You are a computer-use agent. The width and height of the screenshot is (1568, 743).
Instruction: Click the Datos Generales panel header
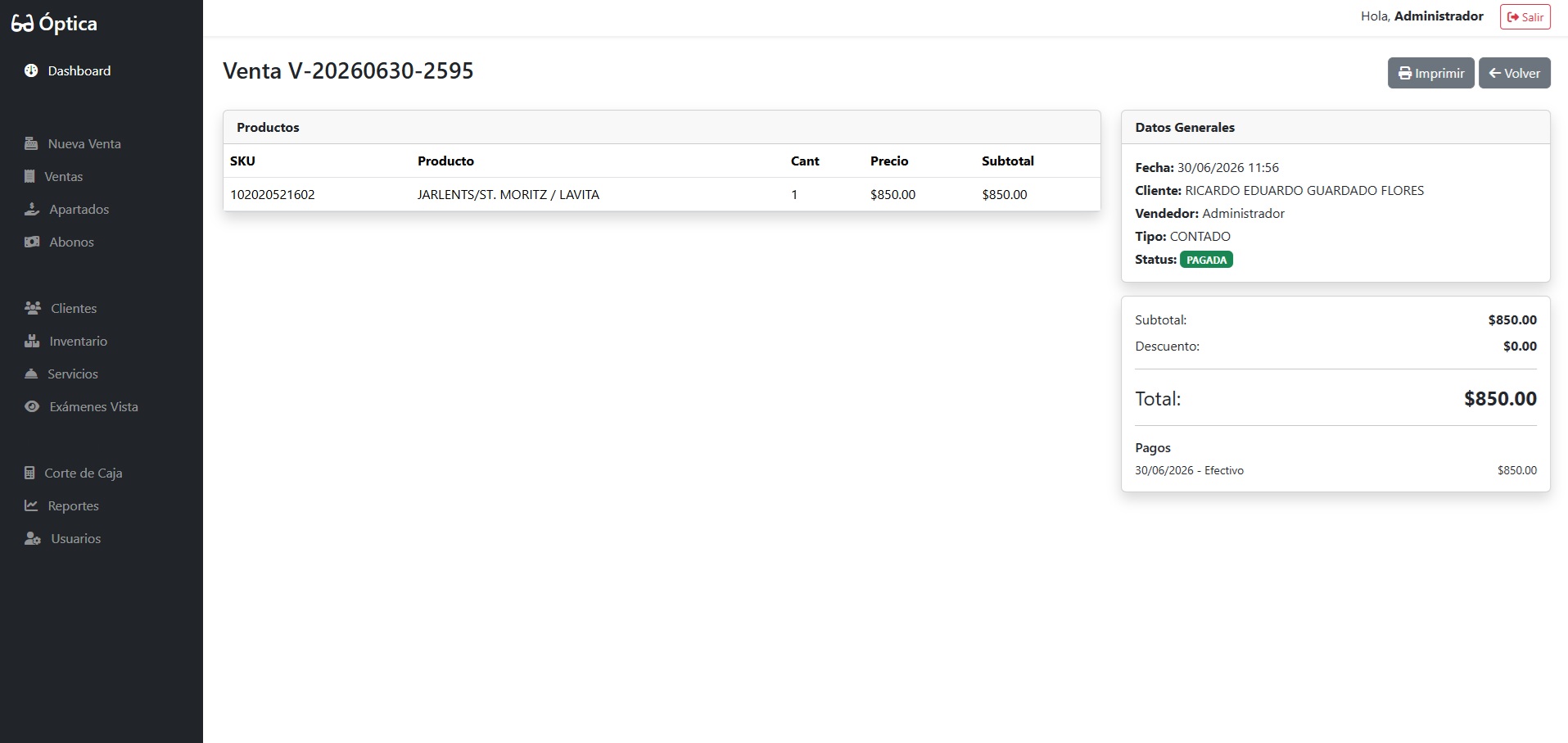point(1335,127)
